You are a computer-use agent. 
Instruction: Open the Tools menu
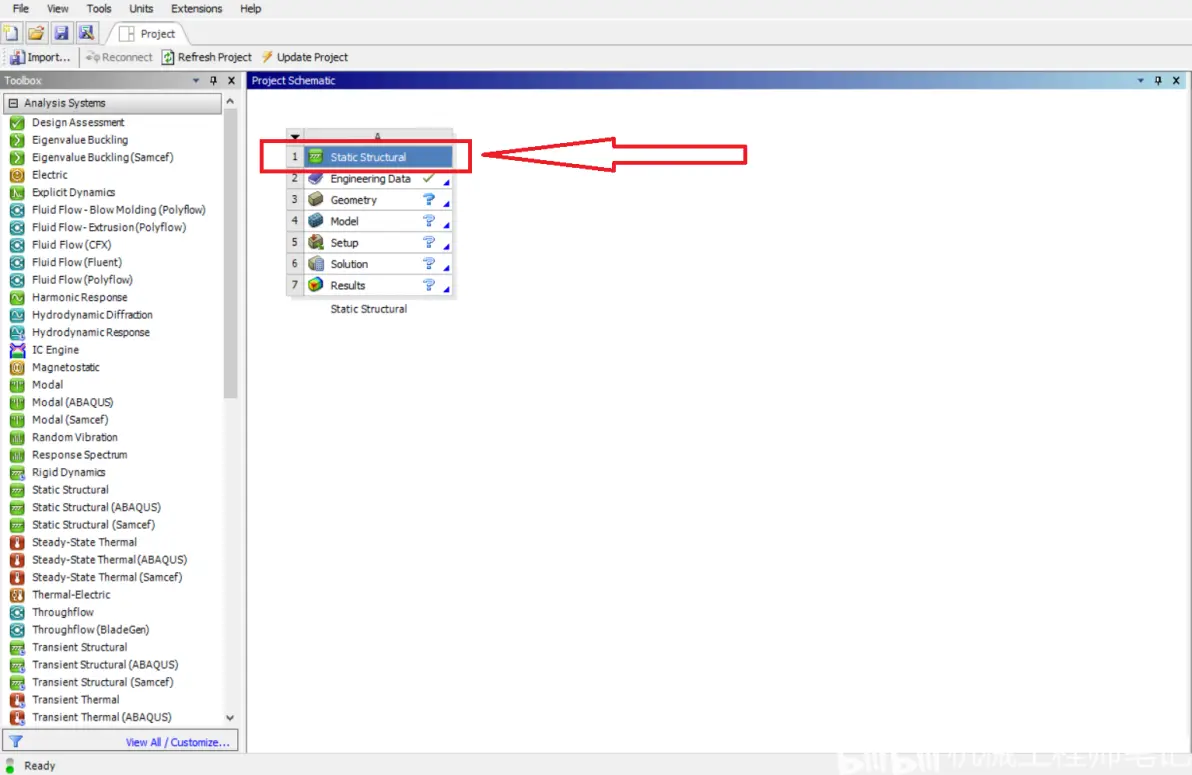click(x=99, y=8)
